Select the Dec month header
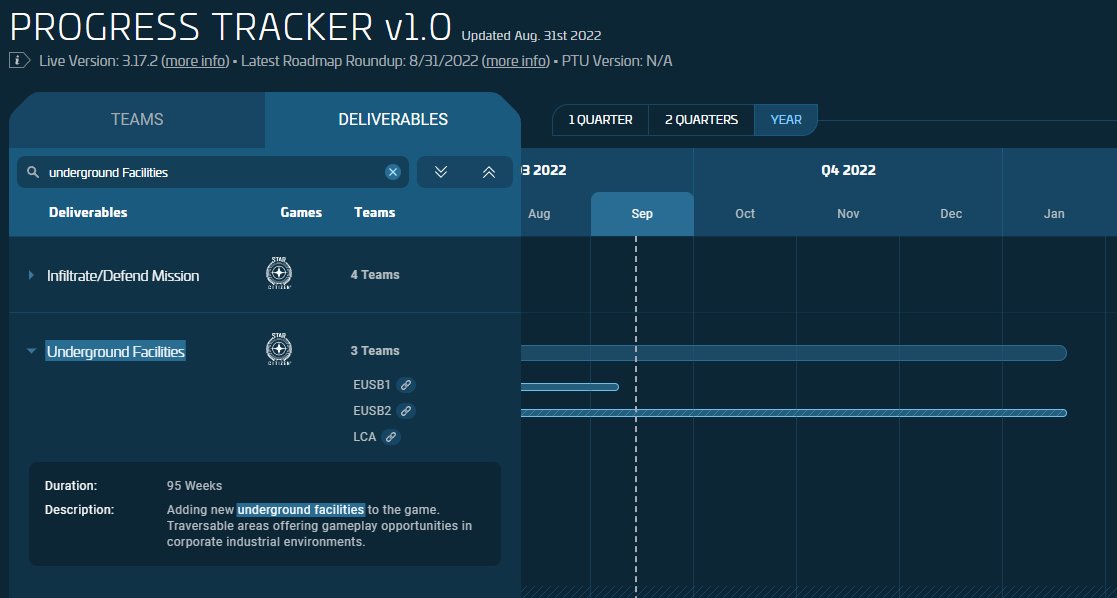Image resolution: width=1117 pixels, height=598 pixels. point(951,214)
